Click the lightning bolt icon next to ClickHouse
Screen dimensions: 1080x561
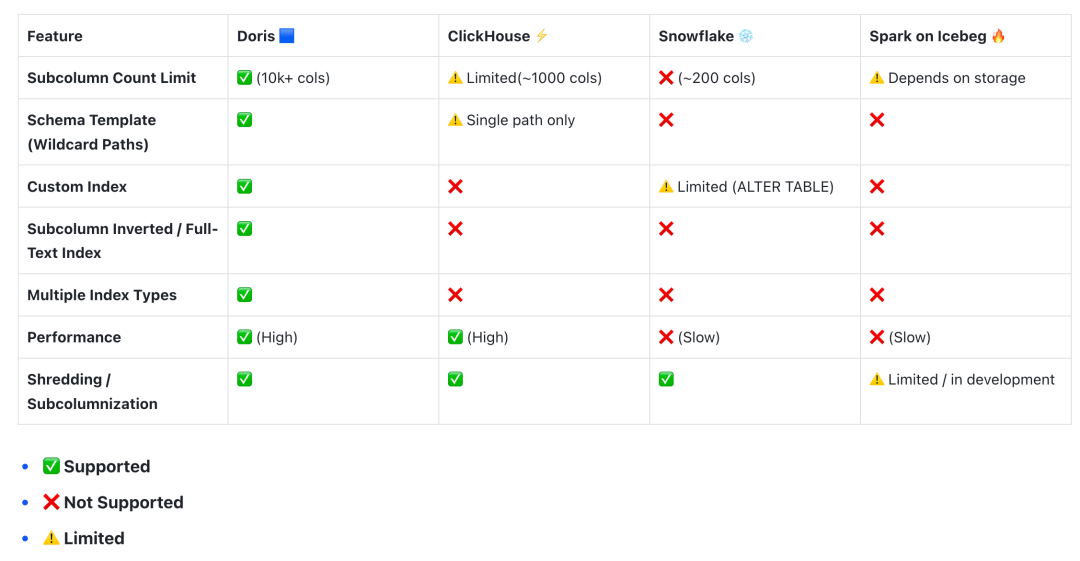click(542, 36)
